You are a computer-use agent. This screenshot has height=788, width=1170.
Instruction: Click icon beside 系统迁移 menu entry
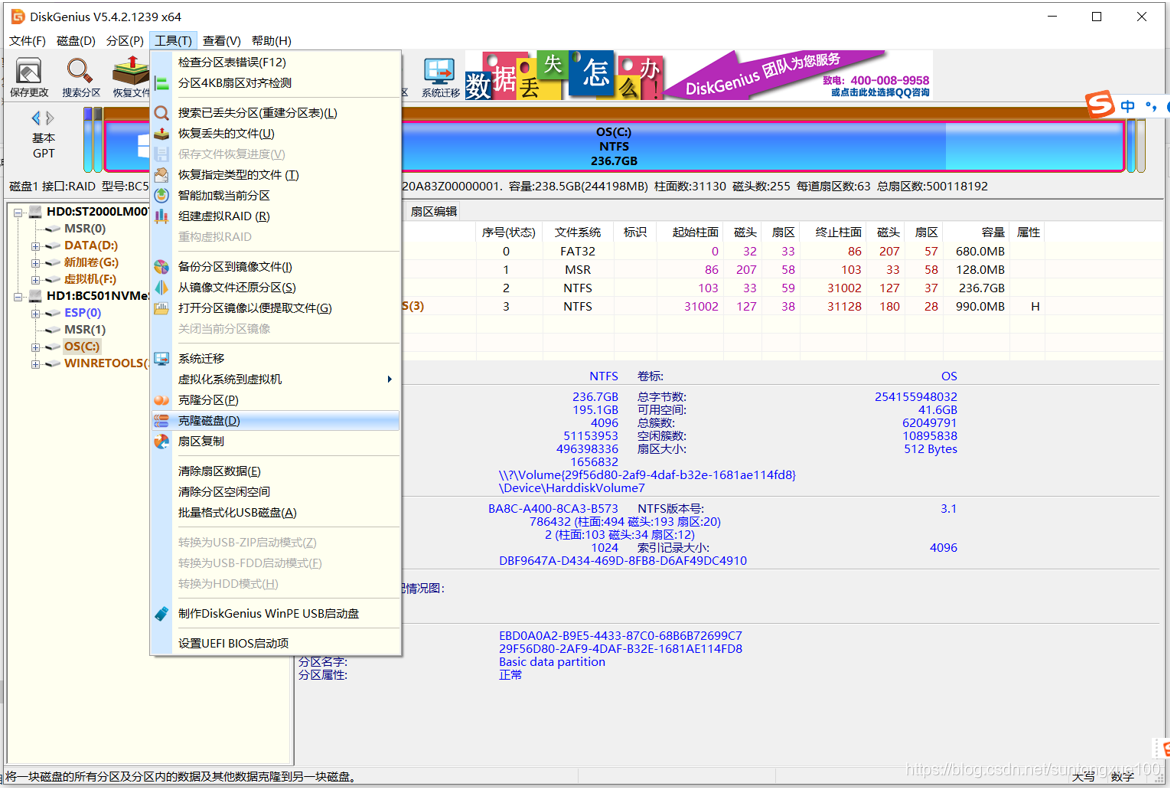pos(161,358)
